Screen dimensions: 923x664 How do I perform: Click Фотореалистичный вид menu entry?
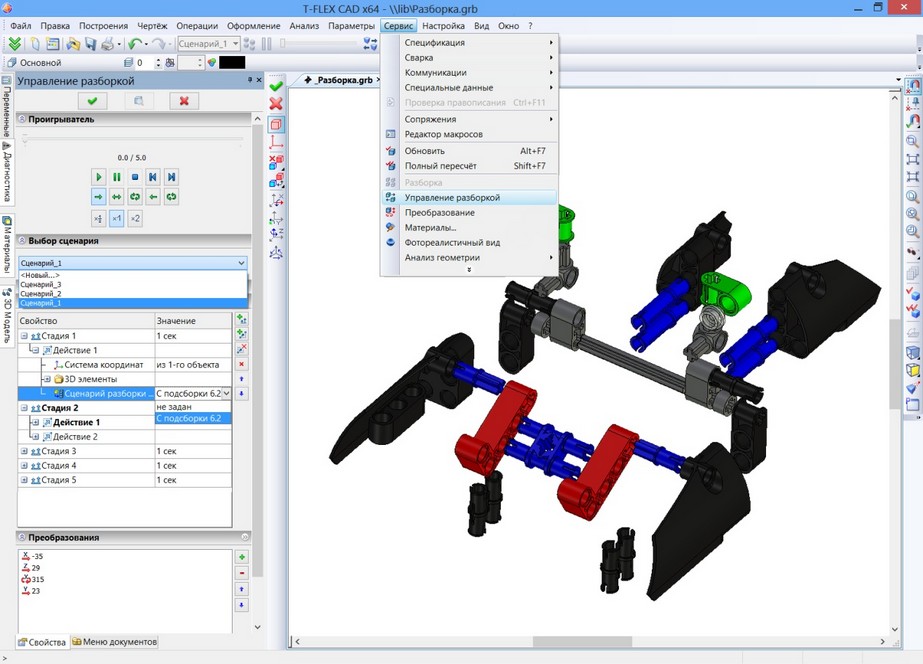[x=469, y=243]
